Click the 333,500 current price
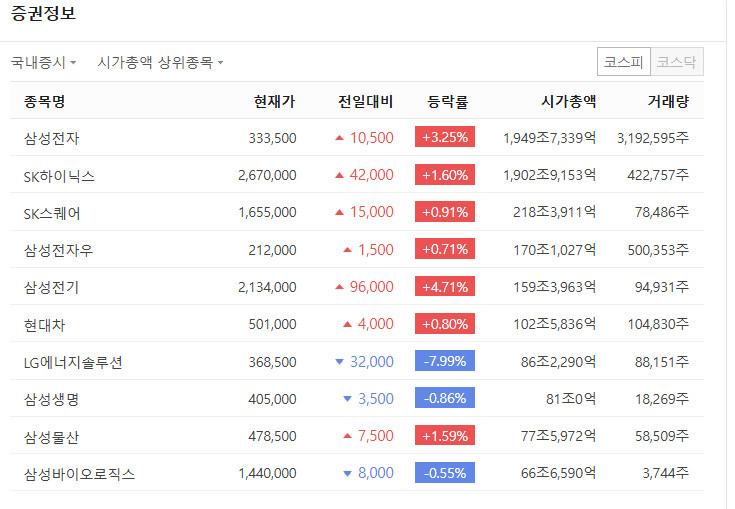 pos(272,138)
